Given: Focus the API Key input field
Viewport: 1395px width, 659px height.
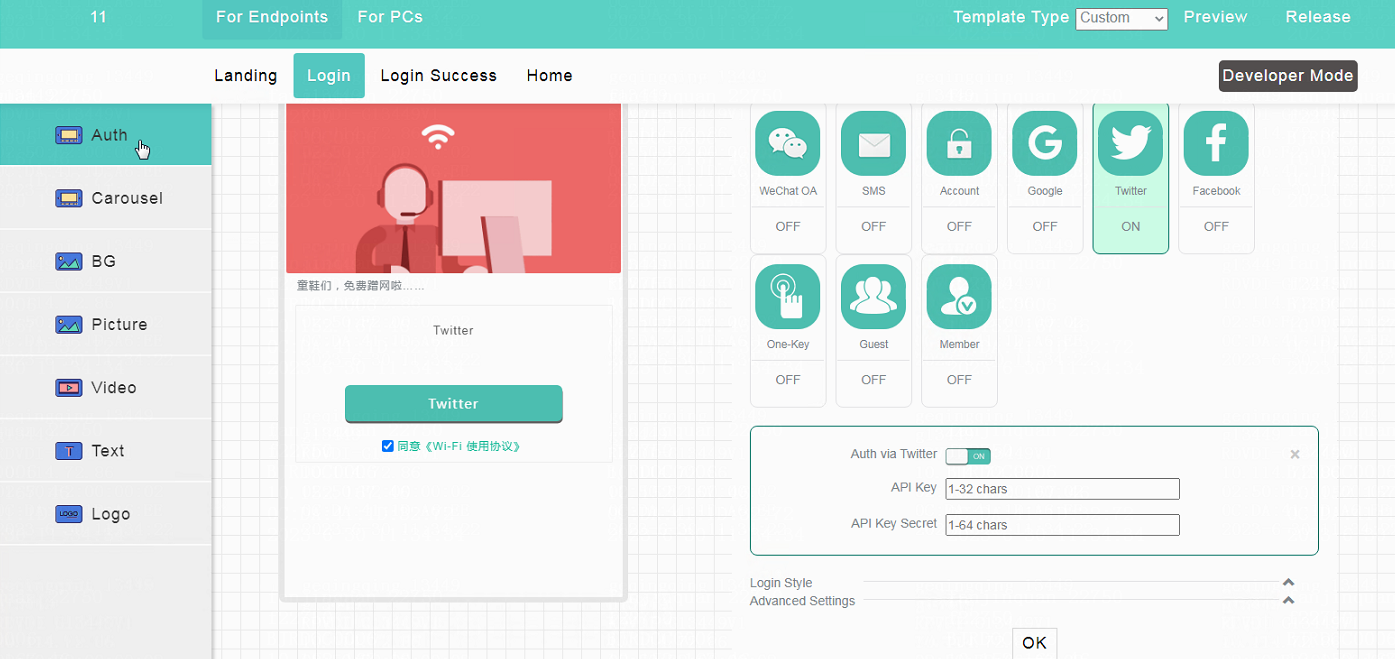Looking at the screenshot, I should [1062, 489].
